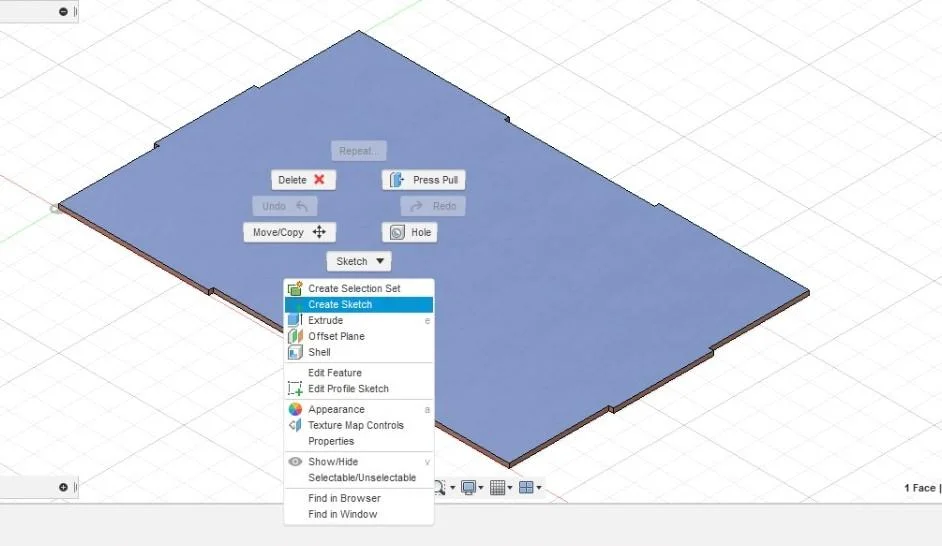Open the Viewports dropdown arrow

[538, 488]
